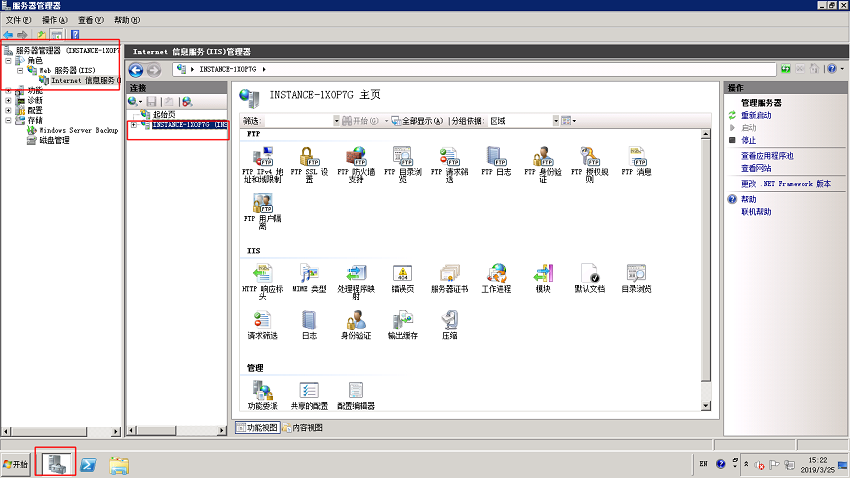Open the 配置编辑器 icon

[356, 395]
